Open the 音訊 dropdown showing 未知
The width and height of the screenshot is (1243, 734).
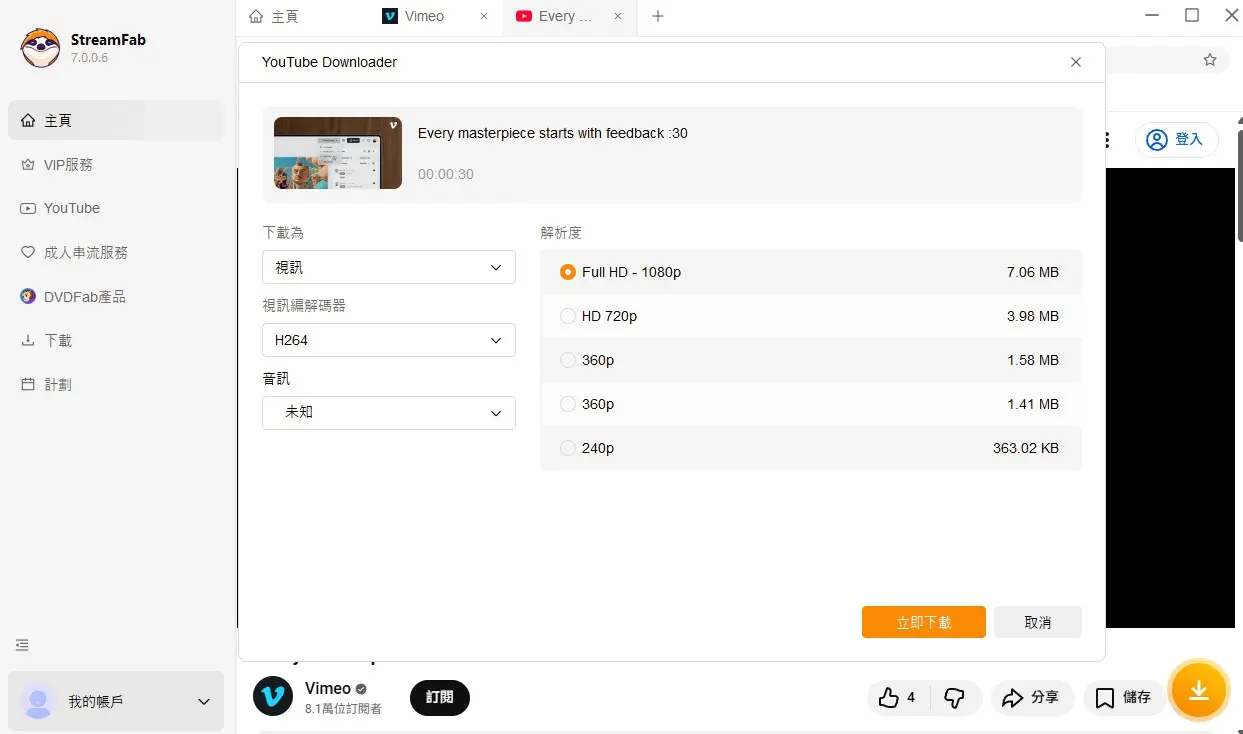[389, 412]
